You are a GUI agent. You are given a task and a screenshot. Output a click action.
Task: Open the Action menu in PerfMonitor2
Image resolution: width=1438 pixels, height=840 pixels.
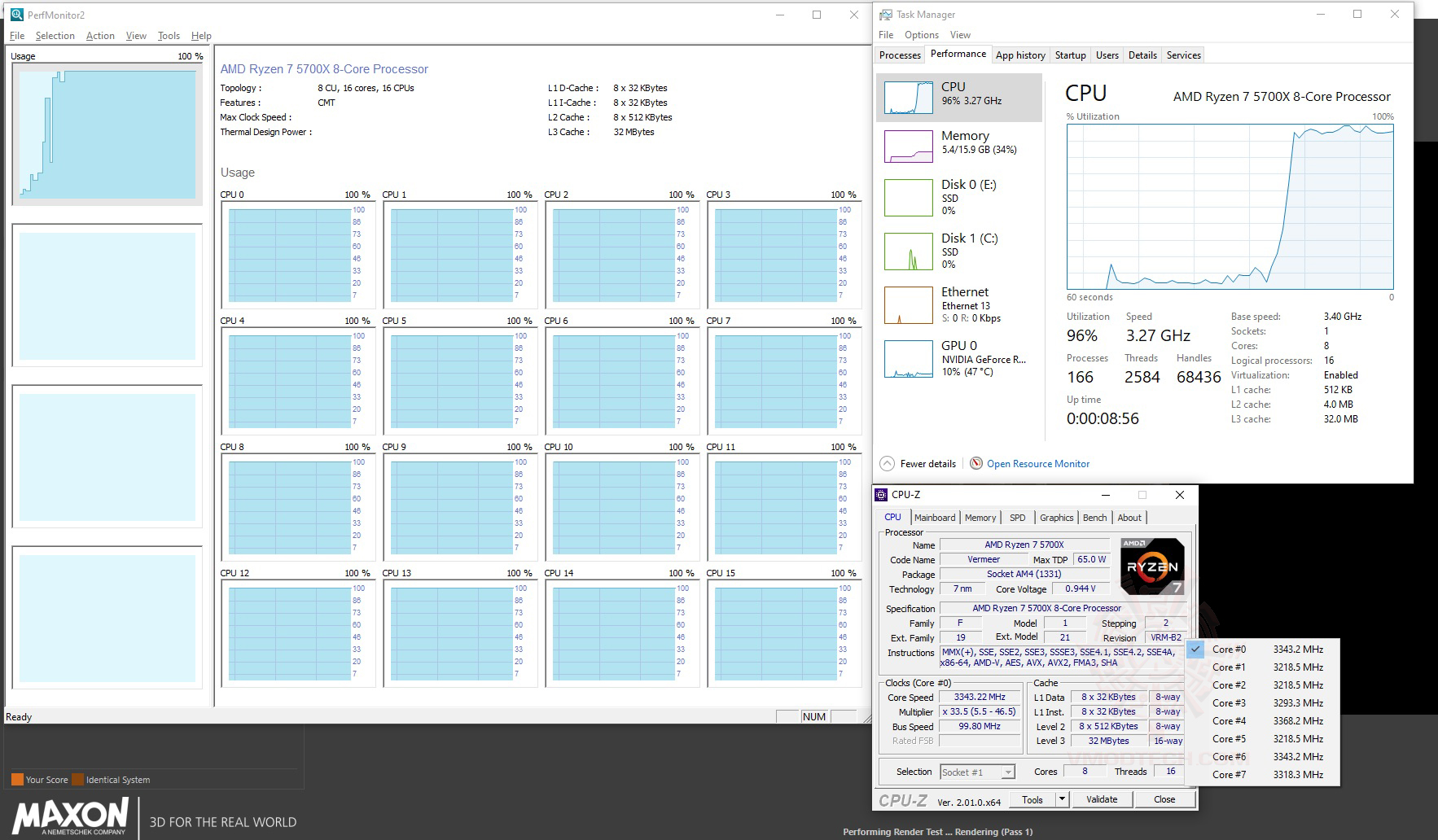click(x=100, y=36)
